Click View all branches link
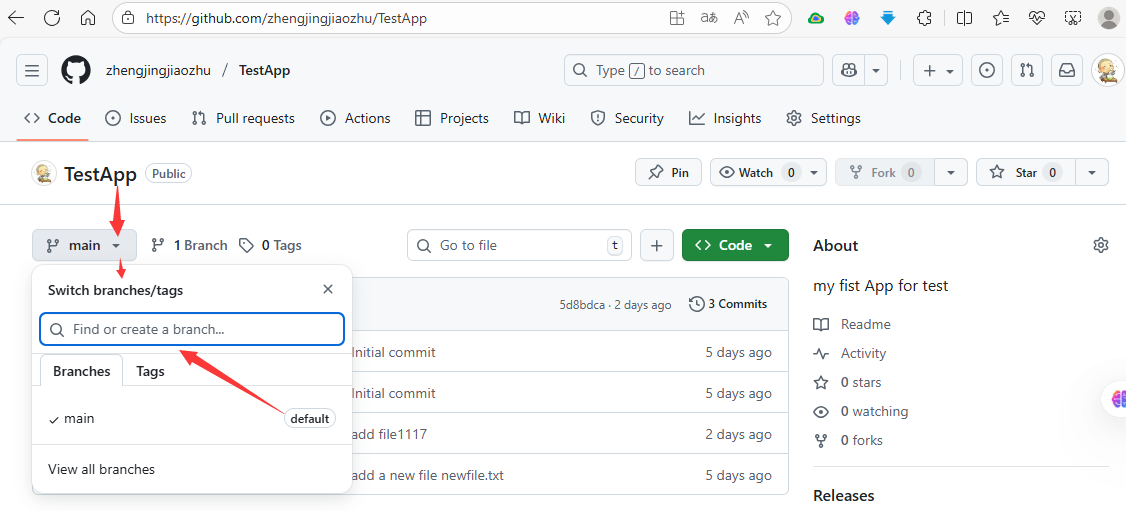This screenshot has width=1126, height=511. 101,469
